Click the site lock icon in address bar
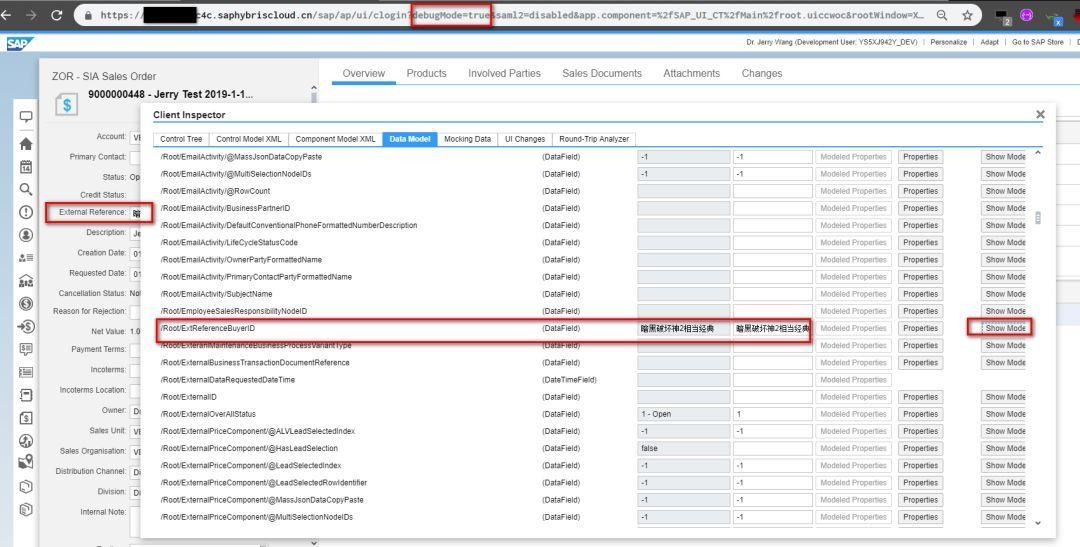Viewport: 1080px width, 547px height. click(x=87, y=15)
